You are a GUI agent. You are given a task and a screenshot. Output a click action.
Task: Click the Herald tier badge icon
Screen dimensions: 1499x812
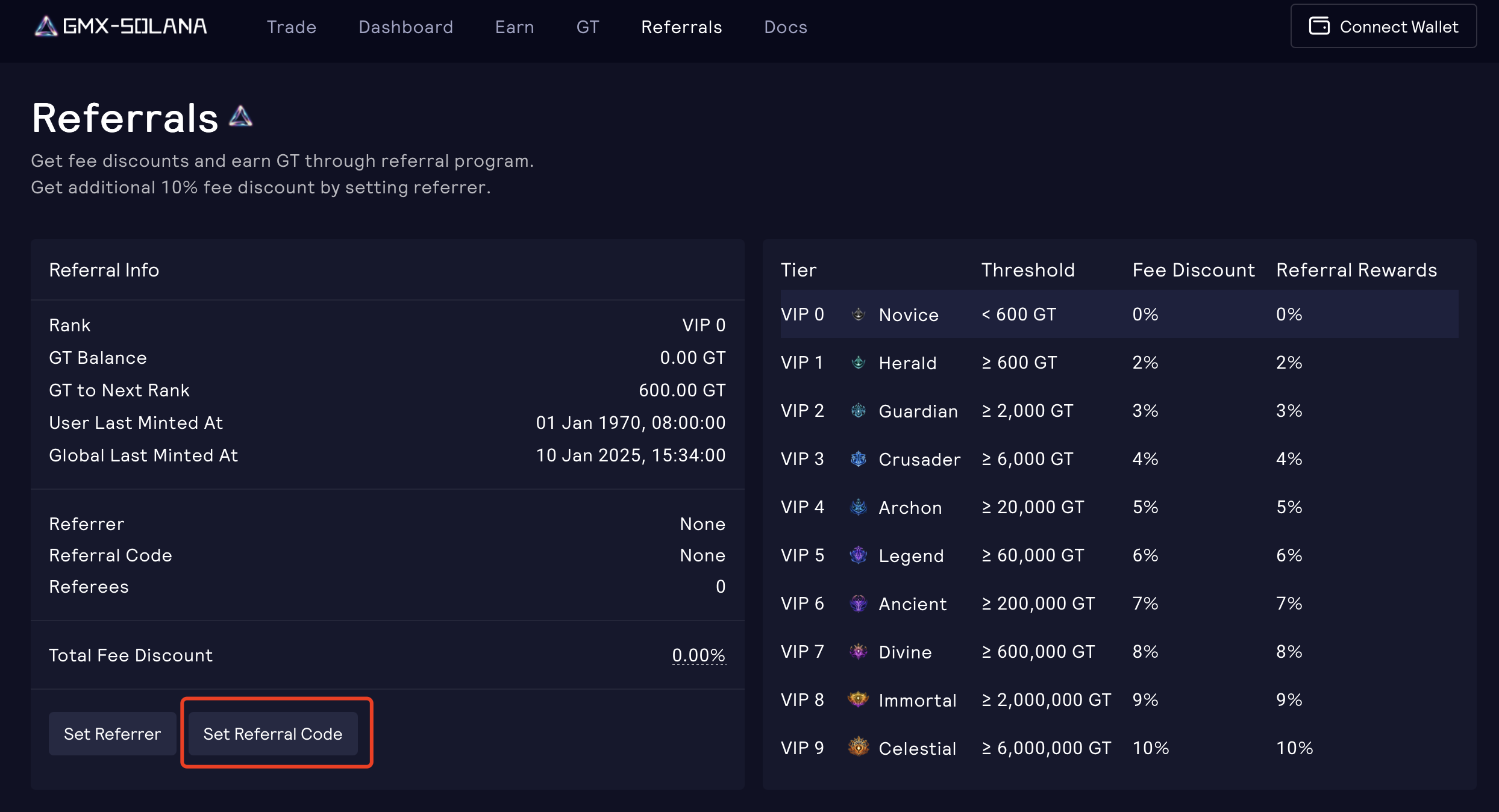tap(859, 363)
